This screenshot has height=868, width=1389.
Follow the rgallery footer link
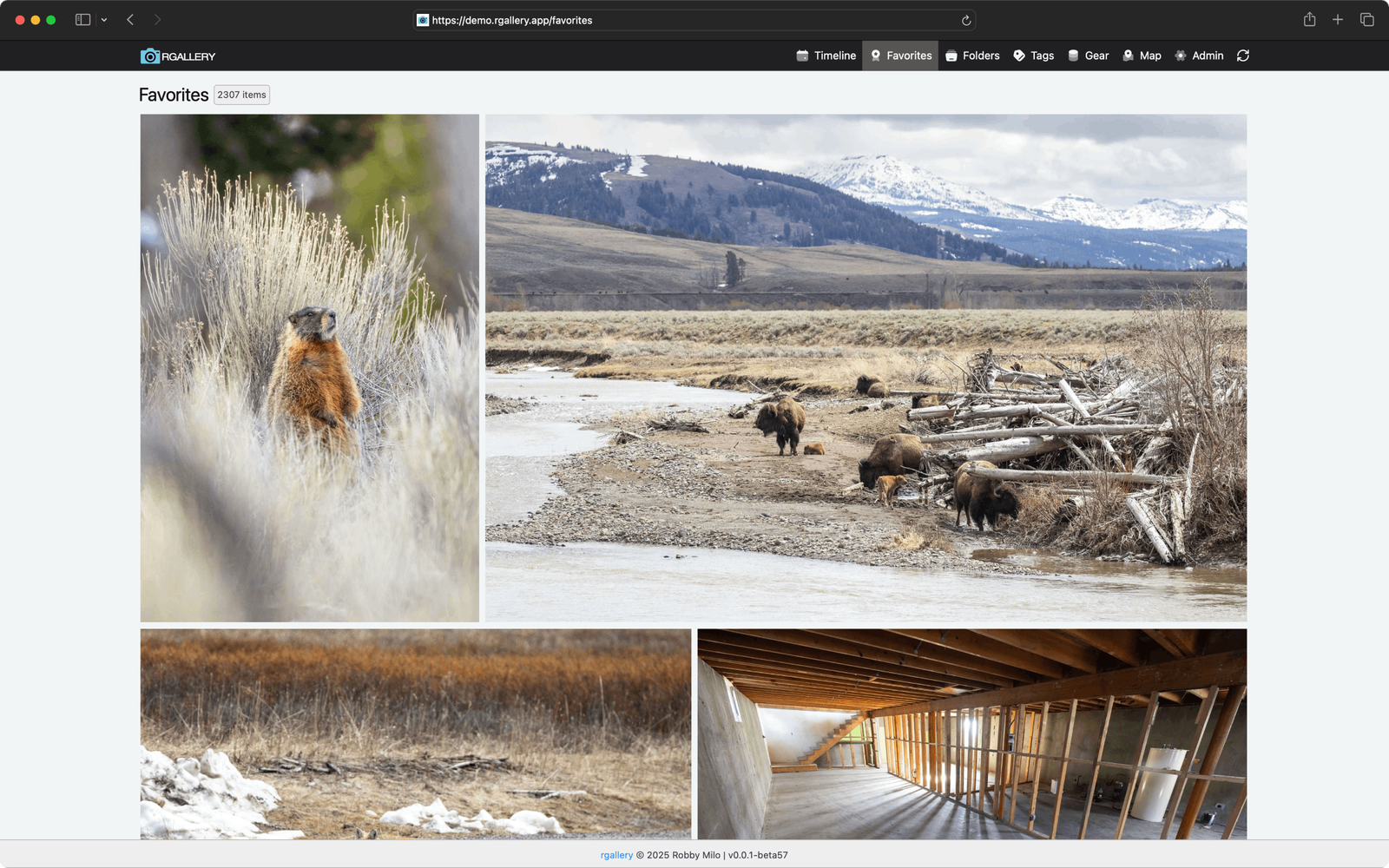616,855
